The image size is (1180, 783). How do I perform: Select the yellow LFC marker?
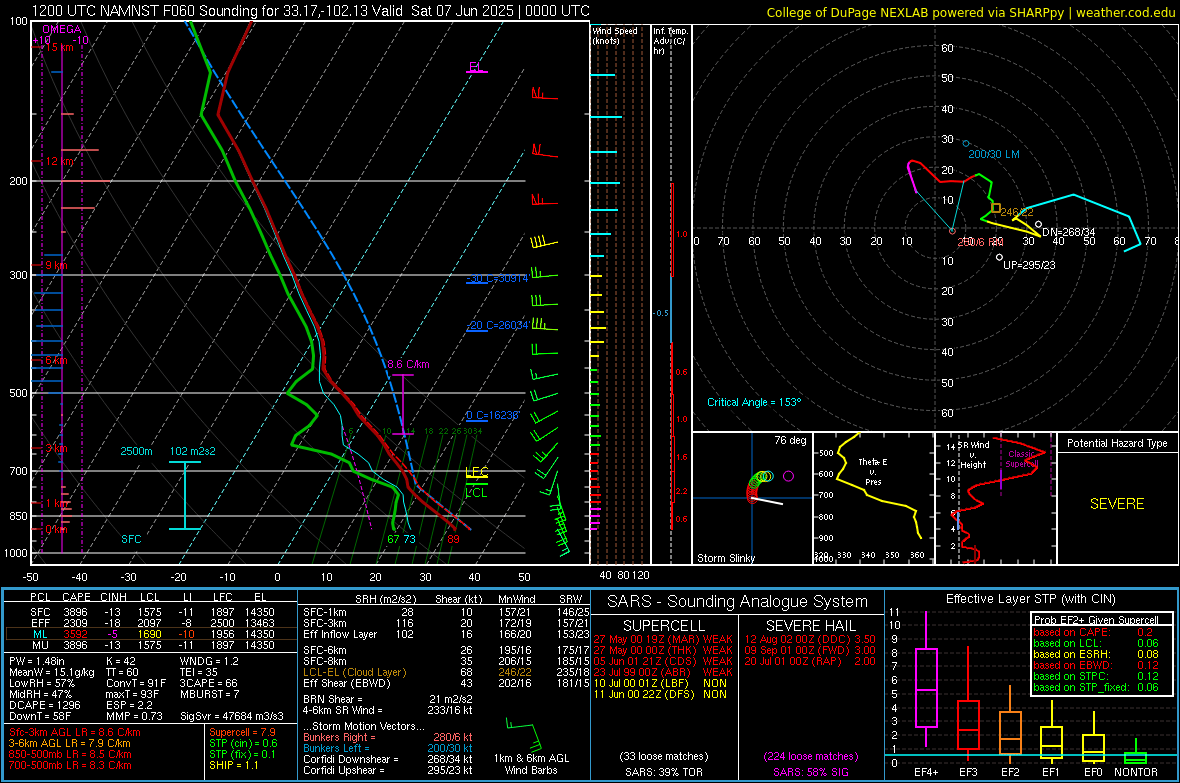click(476, 473)
